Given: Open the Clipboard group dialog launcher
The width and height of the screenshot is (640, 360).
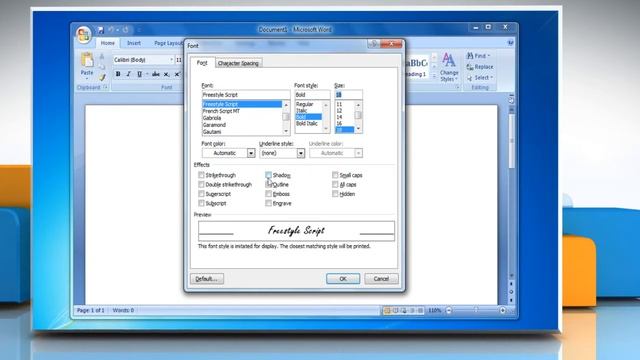Looking at the screenshot, I should 105,87.
